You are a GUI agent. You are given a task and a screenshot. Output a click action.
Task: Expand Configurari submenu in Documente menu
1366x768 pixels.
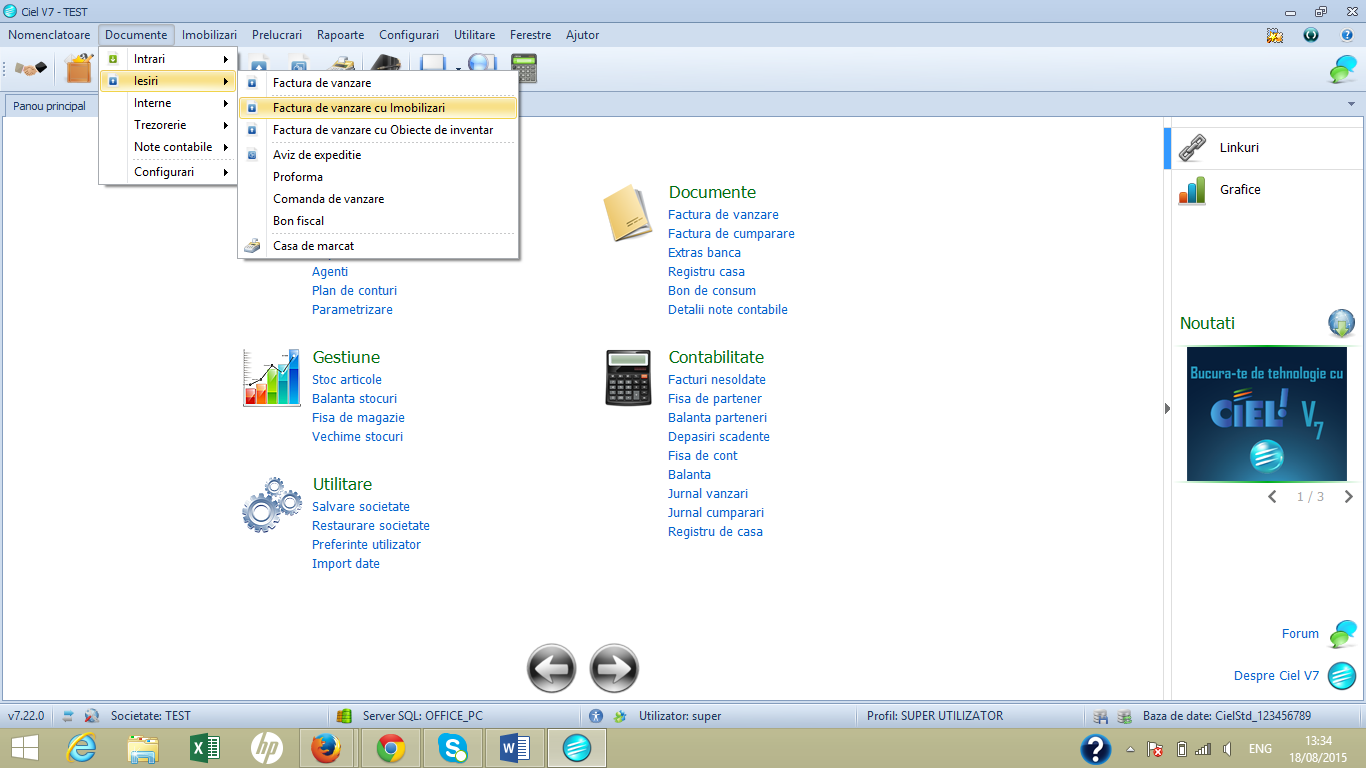[168, 172]
